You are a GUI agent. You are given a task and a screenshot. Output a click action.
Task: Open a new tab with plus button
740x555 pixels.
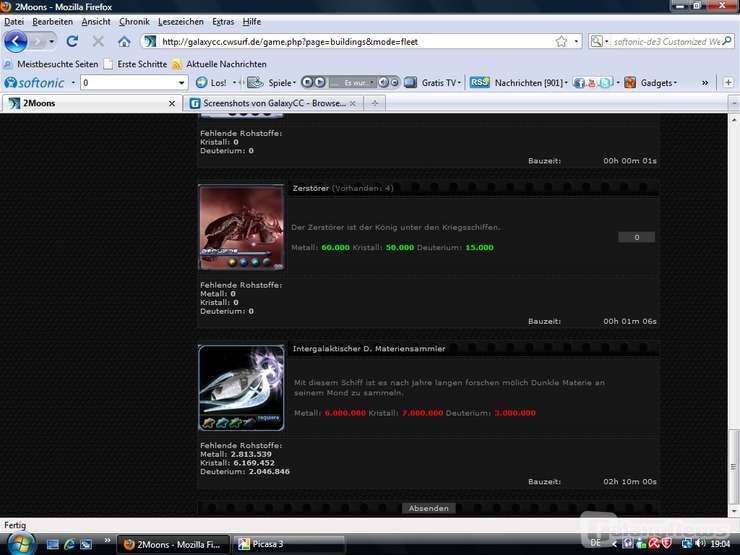[375, 103]
